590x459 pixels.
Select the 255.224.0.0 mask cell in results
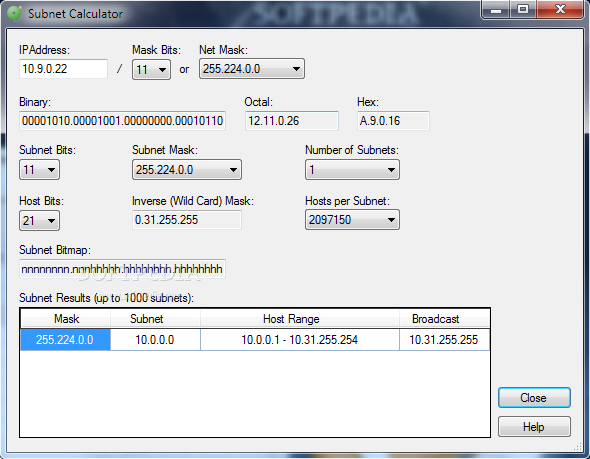65,340
